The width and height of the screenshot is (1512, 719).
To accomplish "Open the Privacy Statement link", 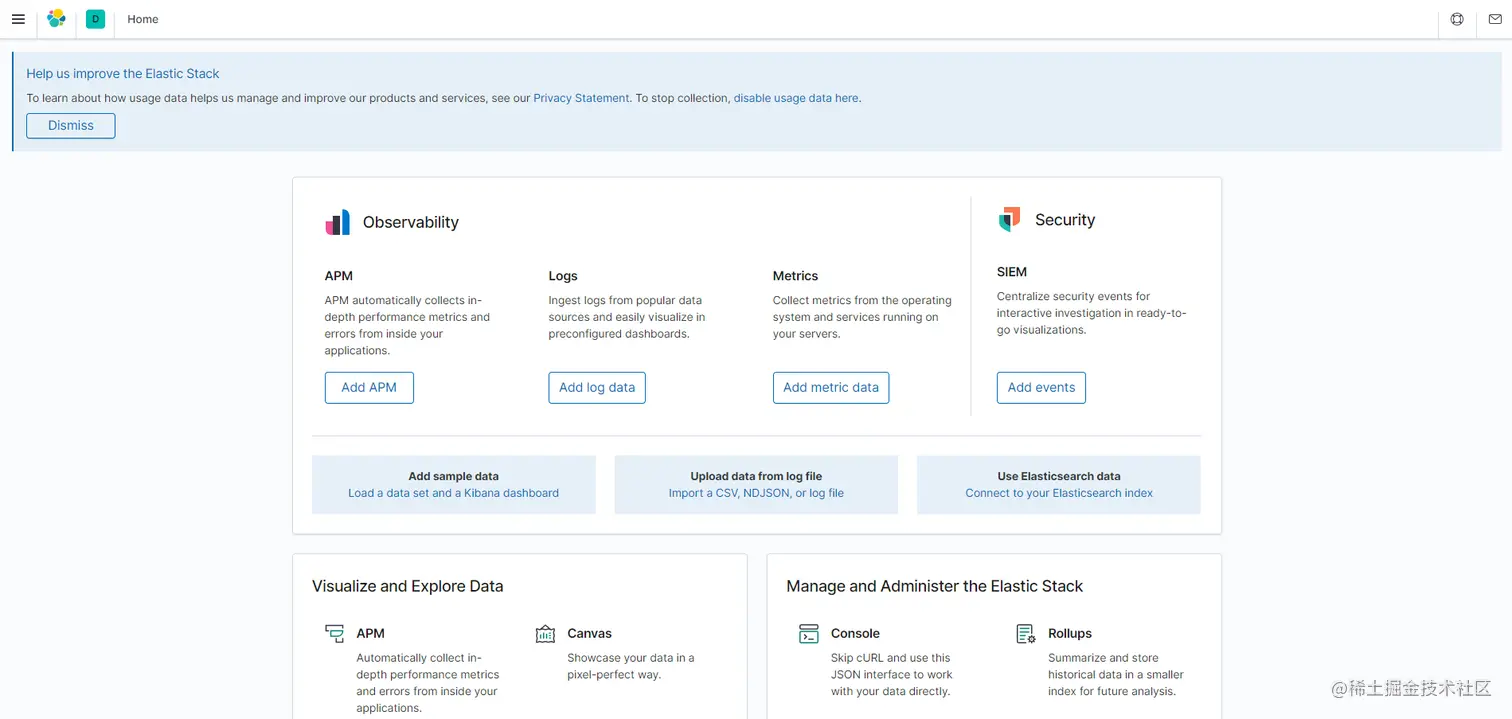I will [x=581, y=98].
